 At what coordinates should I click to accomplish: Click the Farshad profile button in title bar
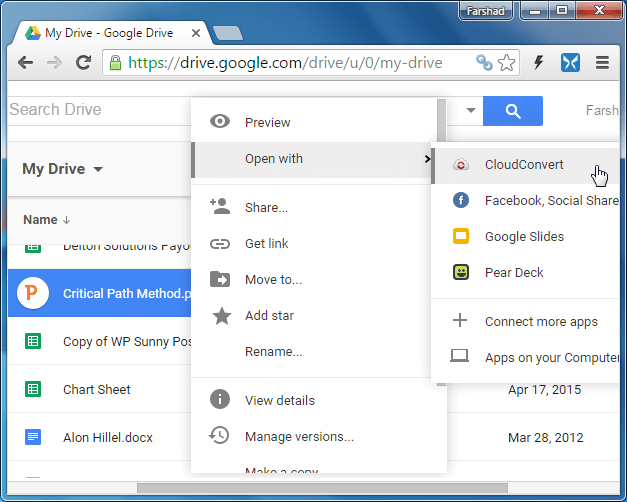(485, 11)
